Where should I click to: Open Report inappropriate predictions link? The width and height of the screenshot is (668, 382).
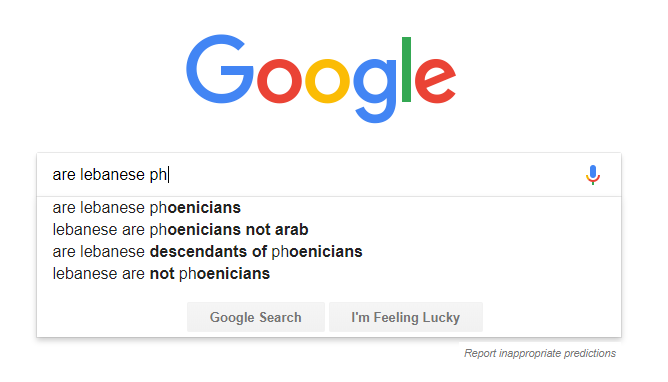[540, 353]
